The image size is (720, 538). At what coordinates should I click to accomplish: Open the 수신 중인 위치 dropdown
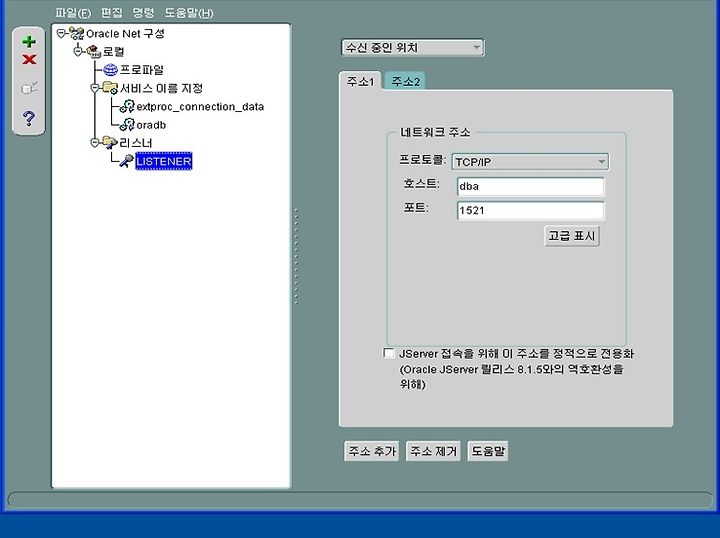412,47
